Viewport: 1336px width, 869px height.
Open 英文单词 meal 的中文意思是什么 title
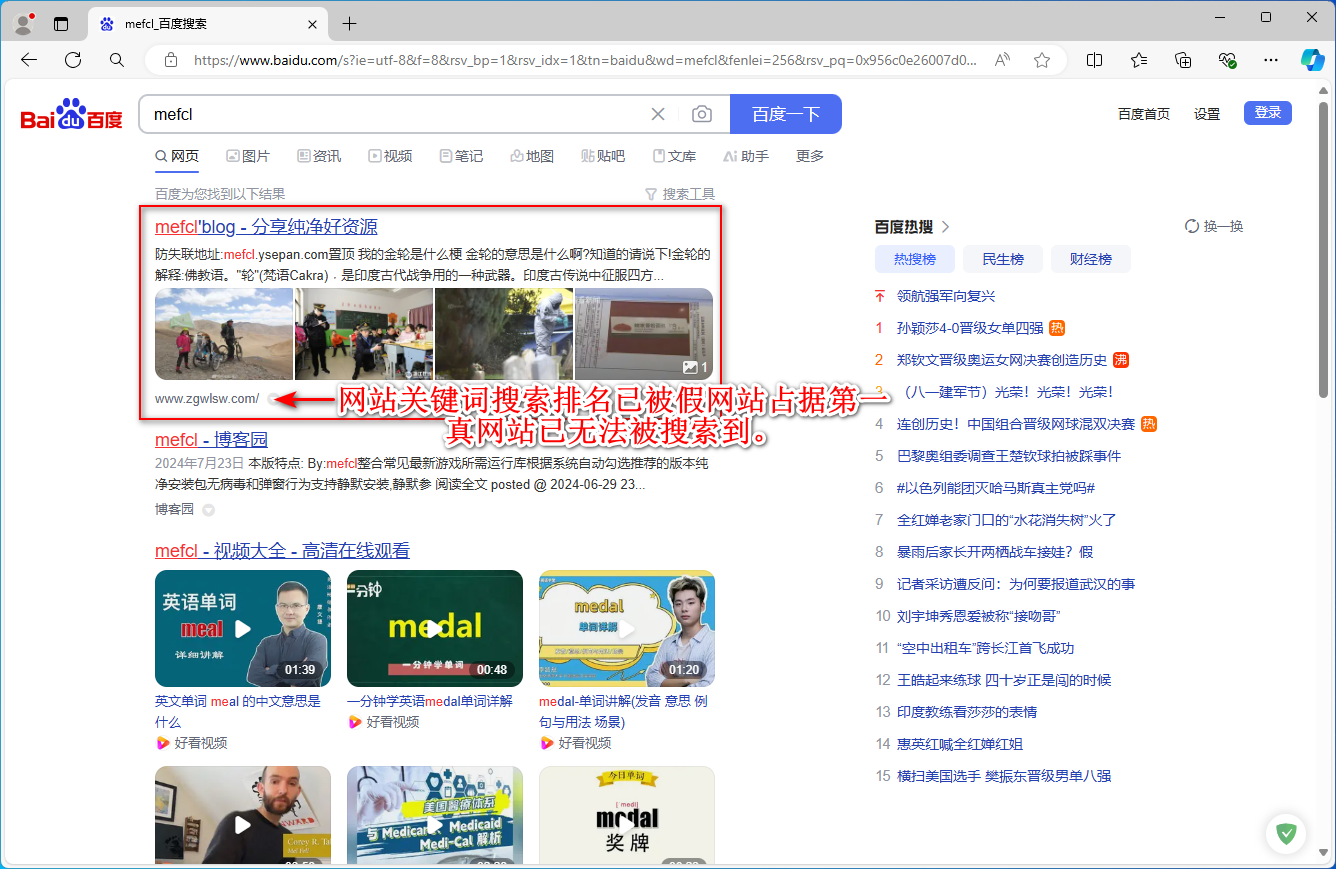coord(238,711)
